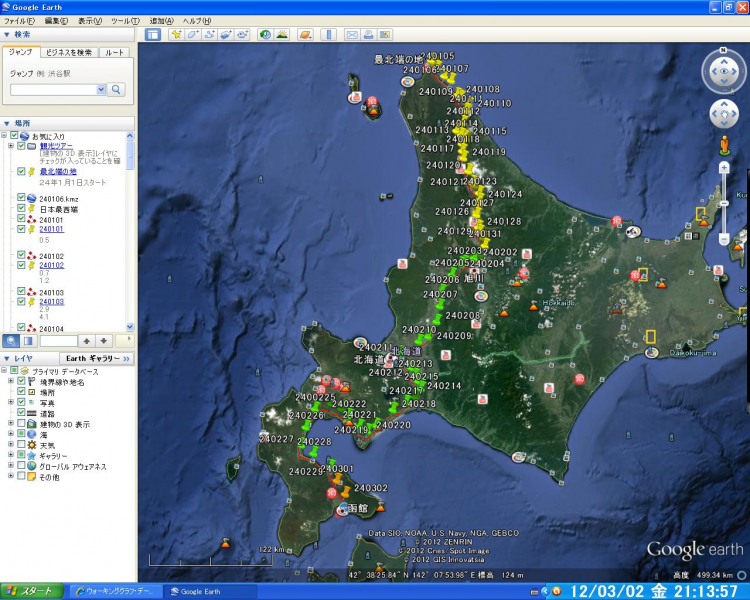The height and width of the screenshot is (600, 750).
Task: Enable the グローバル アウェアネス layer checkbox
Action: (21, 465)
